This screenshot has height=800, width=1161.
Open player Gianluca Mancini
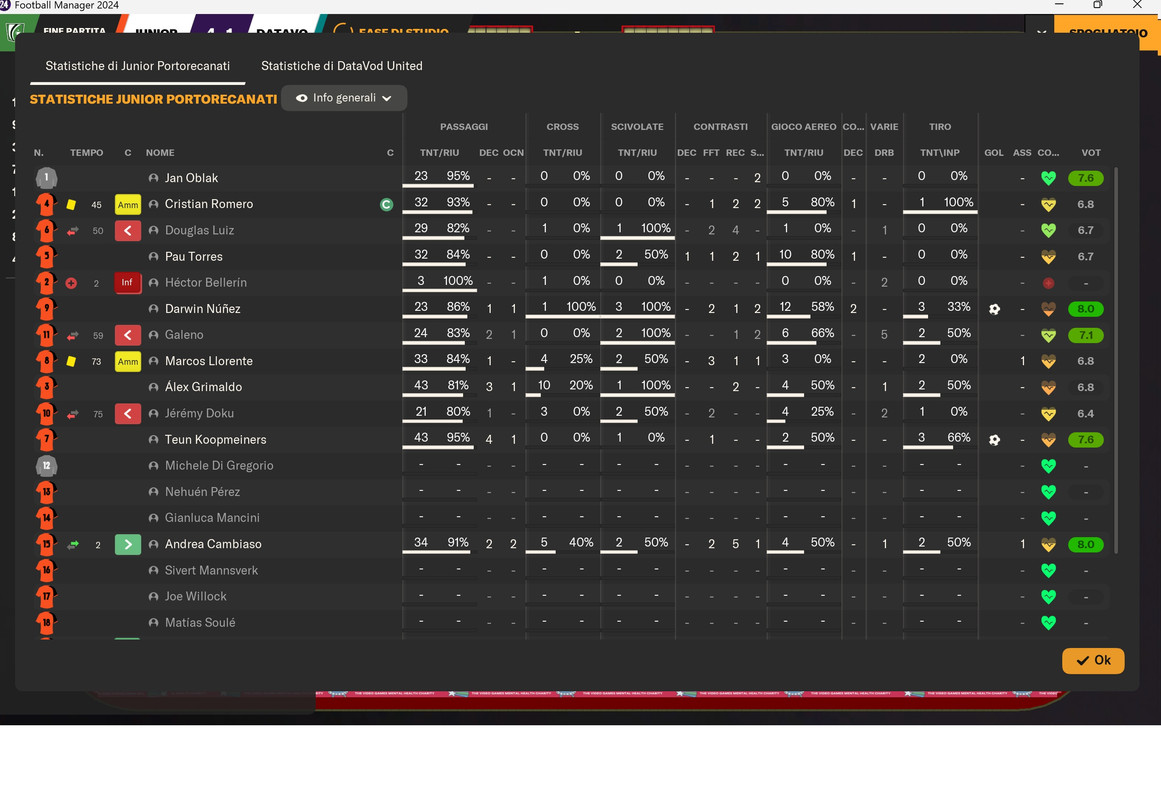click(x=212, y=518)
